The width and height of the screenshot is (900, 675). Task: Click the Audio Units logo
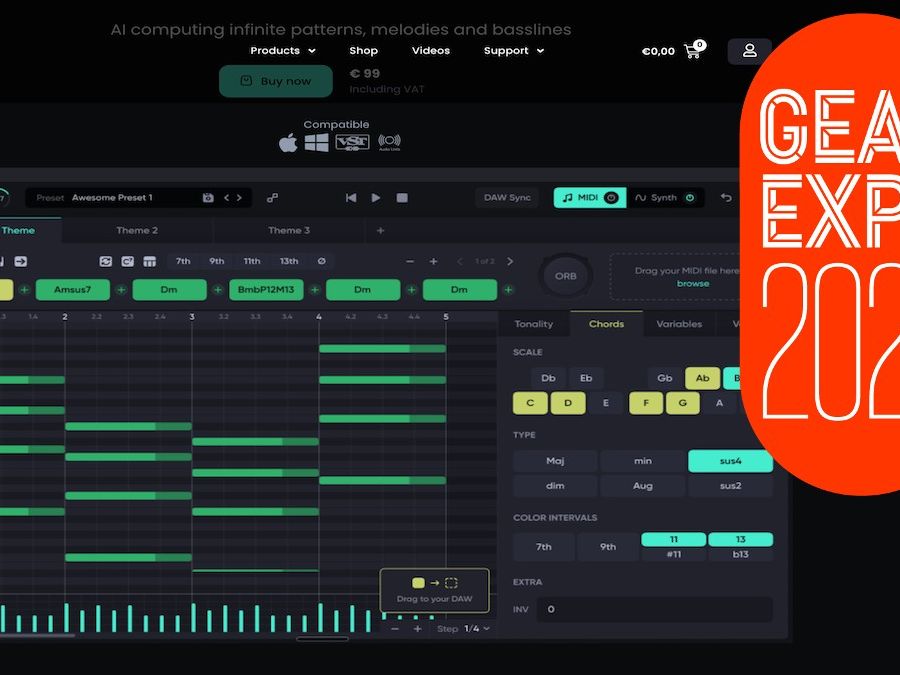click(x=390, y=142)
